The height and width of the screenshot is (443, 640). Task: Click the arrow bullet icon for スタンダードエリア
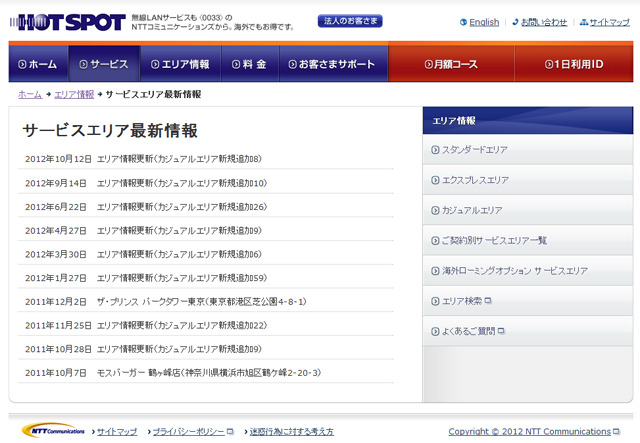[435, 150]
